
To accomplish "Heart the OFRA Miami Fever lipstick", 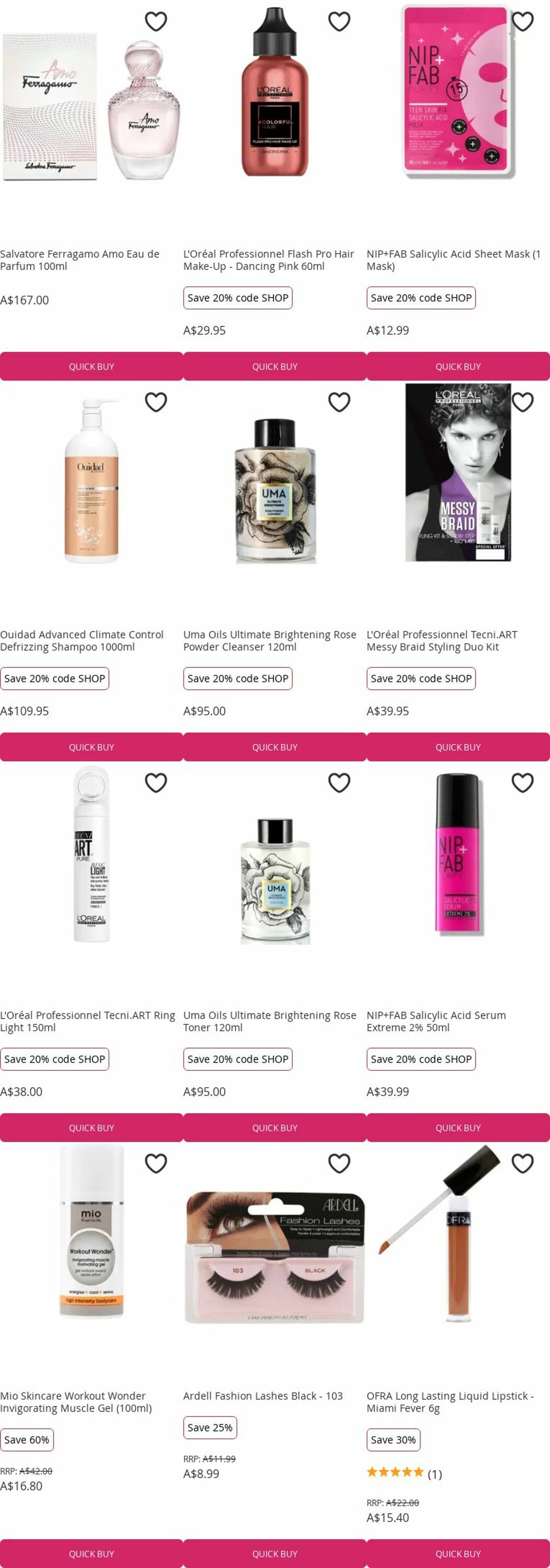I will tap(523, 1163).
